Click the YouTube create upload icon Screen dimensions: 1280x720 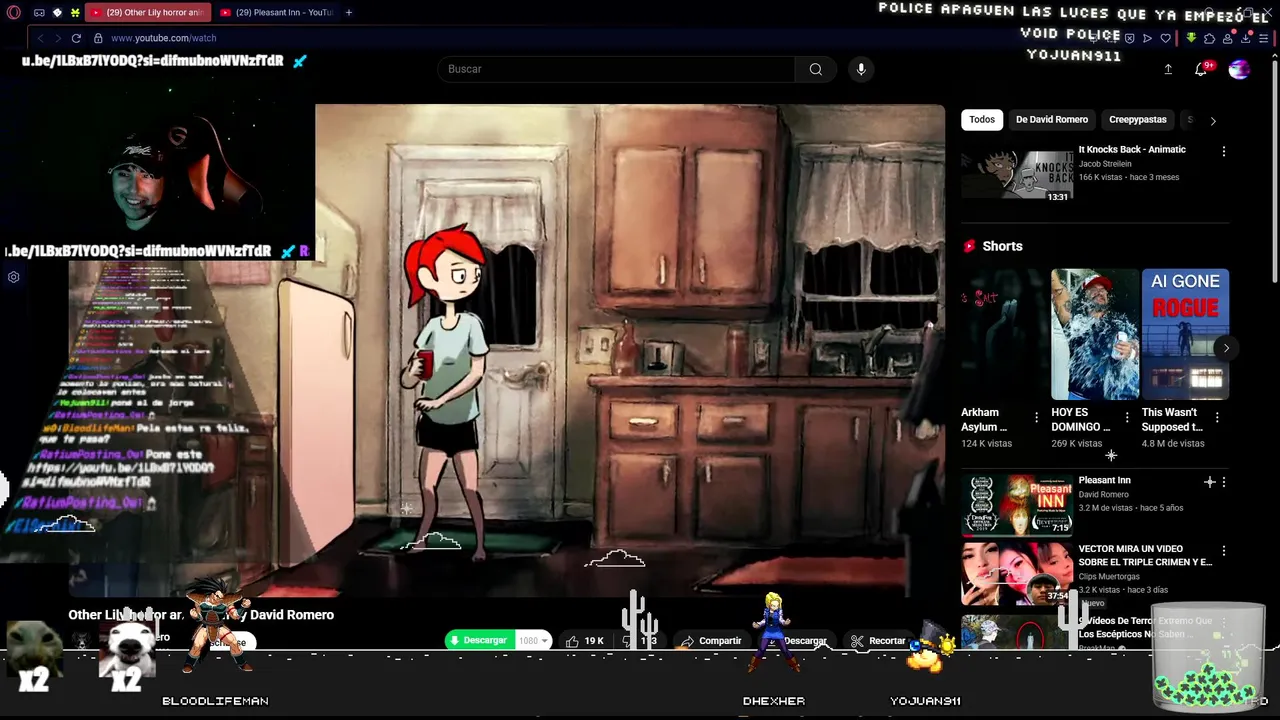click(x=1168, y=69)
